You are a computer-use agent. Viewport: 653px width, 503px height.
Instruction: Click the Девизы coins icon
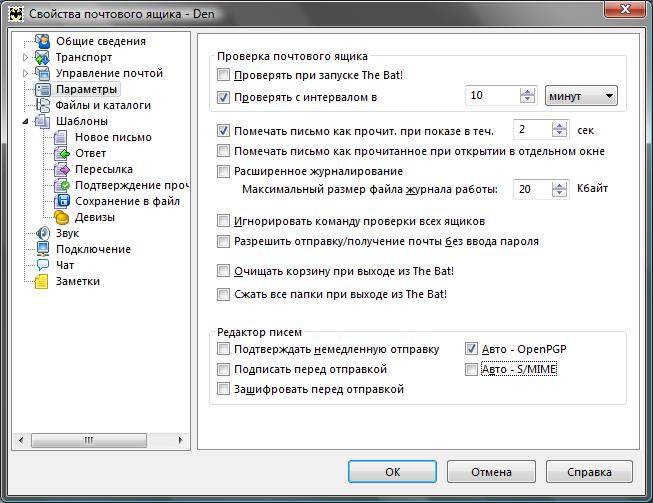click(62, 217)
